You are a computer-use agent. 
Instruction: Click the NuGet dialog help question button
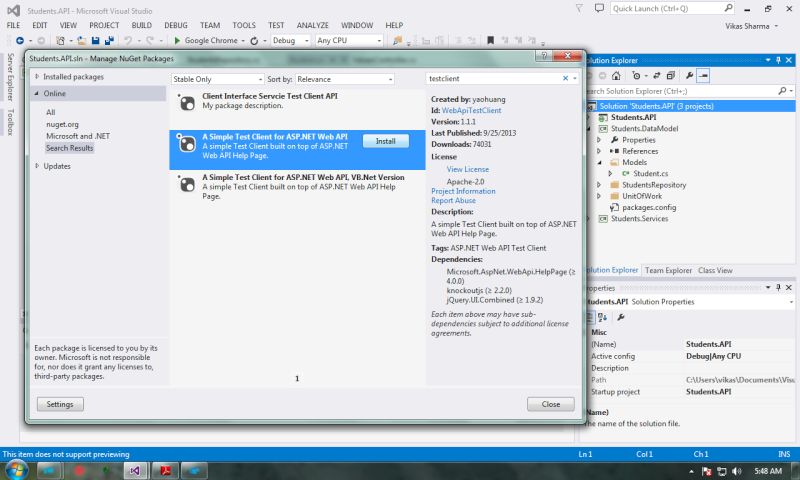[544, 55]
